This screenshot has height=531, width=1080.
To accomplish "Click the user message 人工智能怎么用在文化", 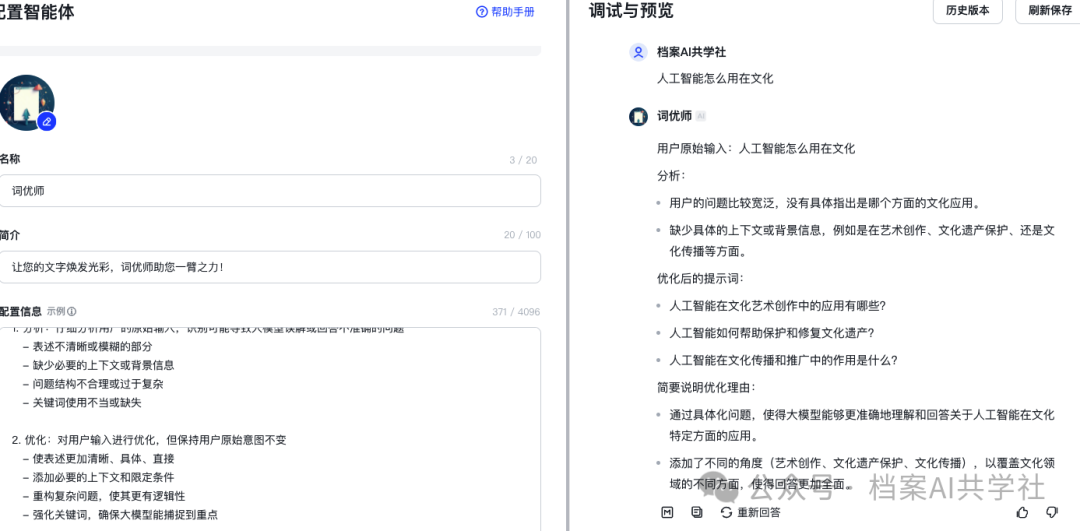I will 716,79.
